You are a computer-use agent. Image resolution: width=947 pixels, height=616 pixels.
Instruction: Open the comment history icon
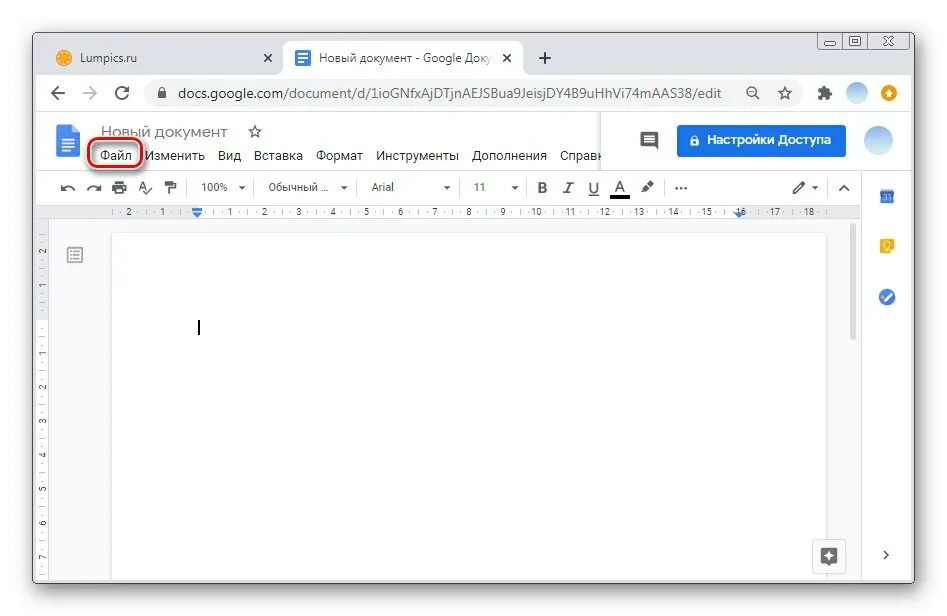point(649,140)
